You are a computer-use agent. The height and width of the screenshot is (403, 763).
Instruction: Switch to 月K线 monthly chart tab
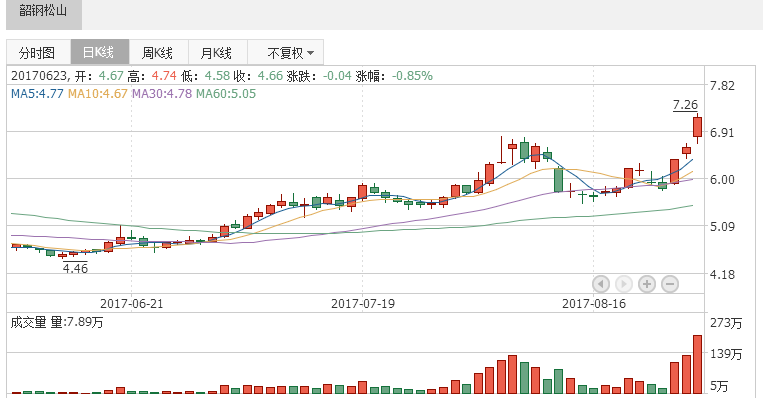(218, 52)
